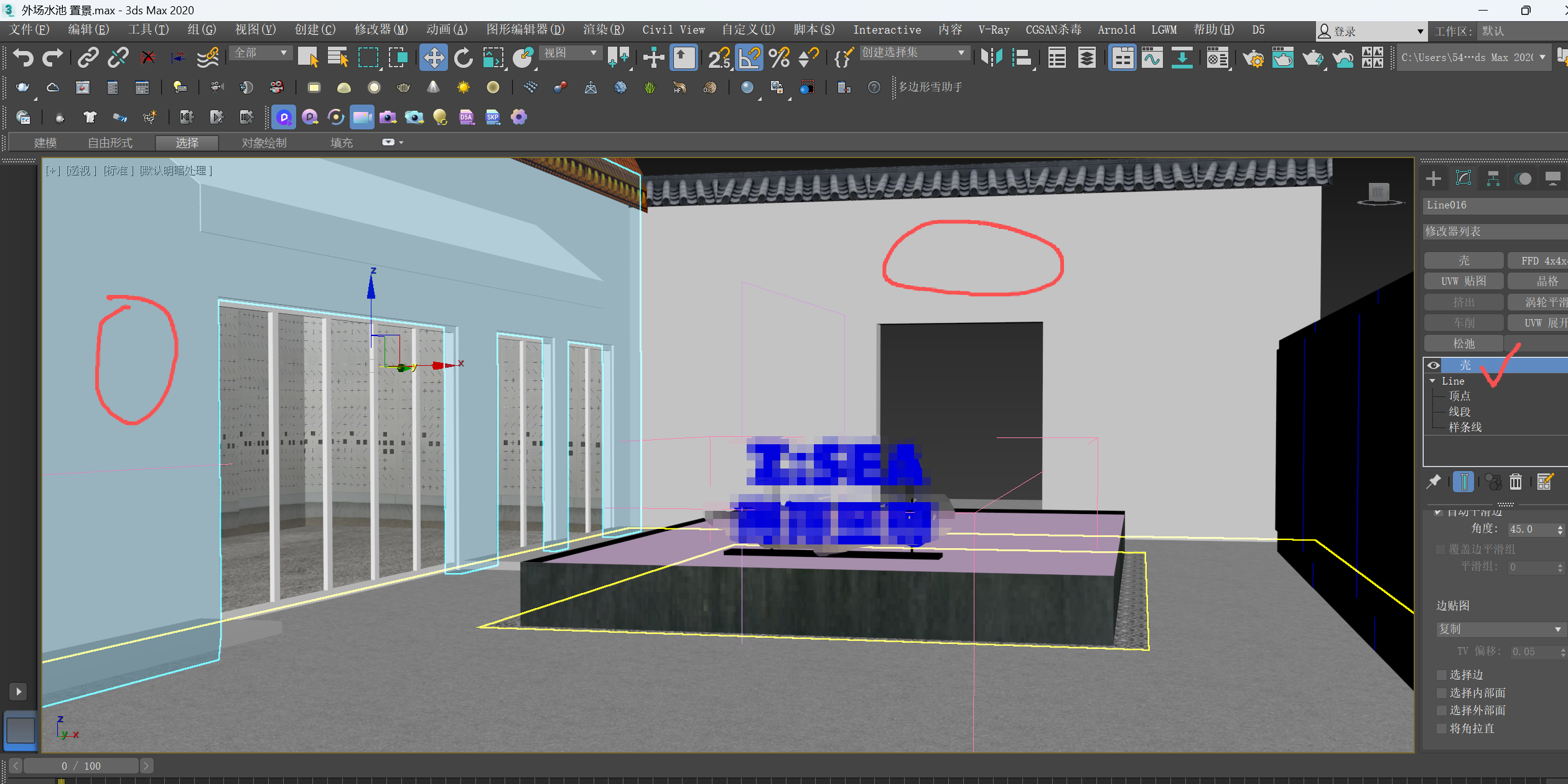
Task: Activate the Rotate tool
Action: (463, 58)
